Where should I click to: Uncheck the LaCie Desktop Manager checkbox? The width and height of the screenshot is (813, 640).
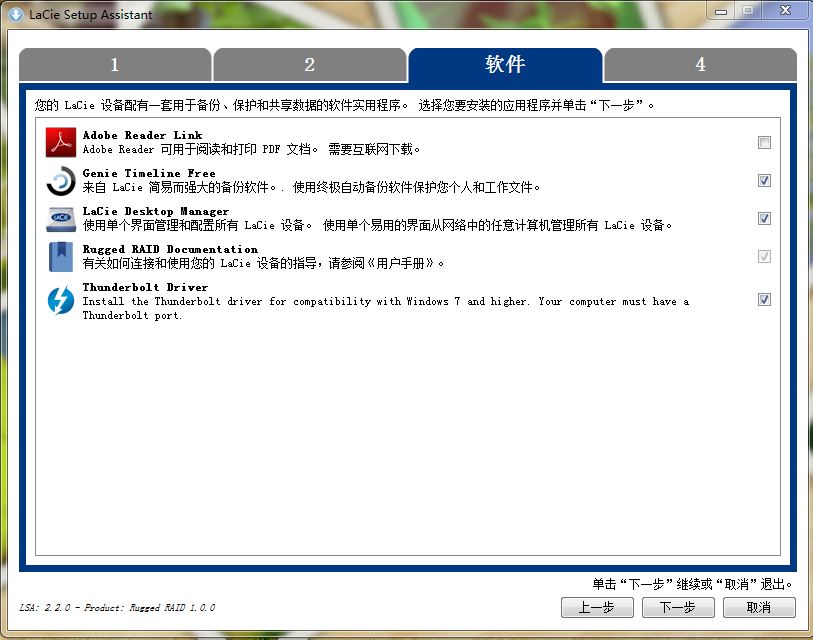point(764,219)
